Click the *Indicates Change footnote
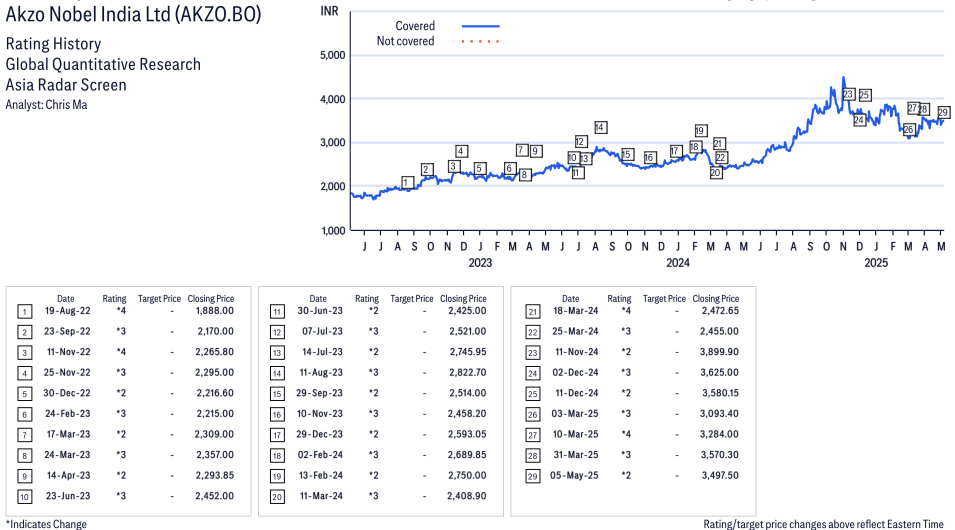This screenshot has width=955, height=530. click(46, 524)
